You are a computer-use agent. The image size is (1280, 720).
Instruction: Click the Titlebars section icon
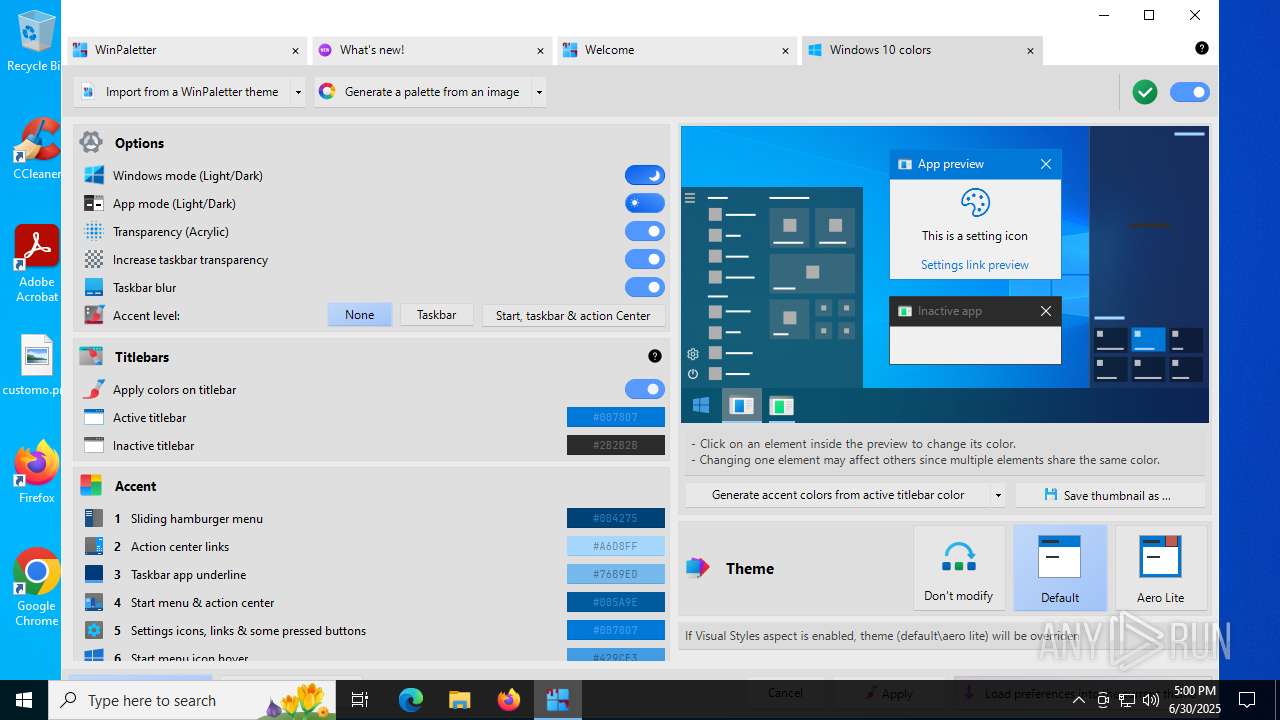91,356
